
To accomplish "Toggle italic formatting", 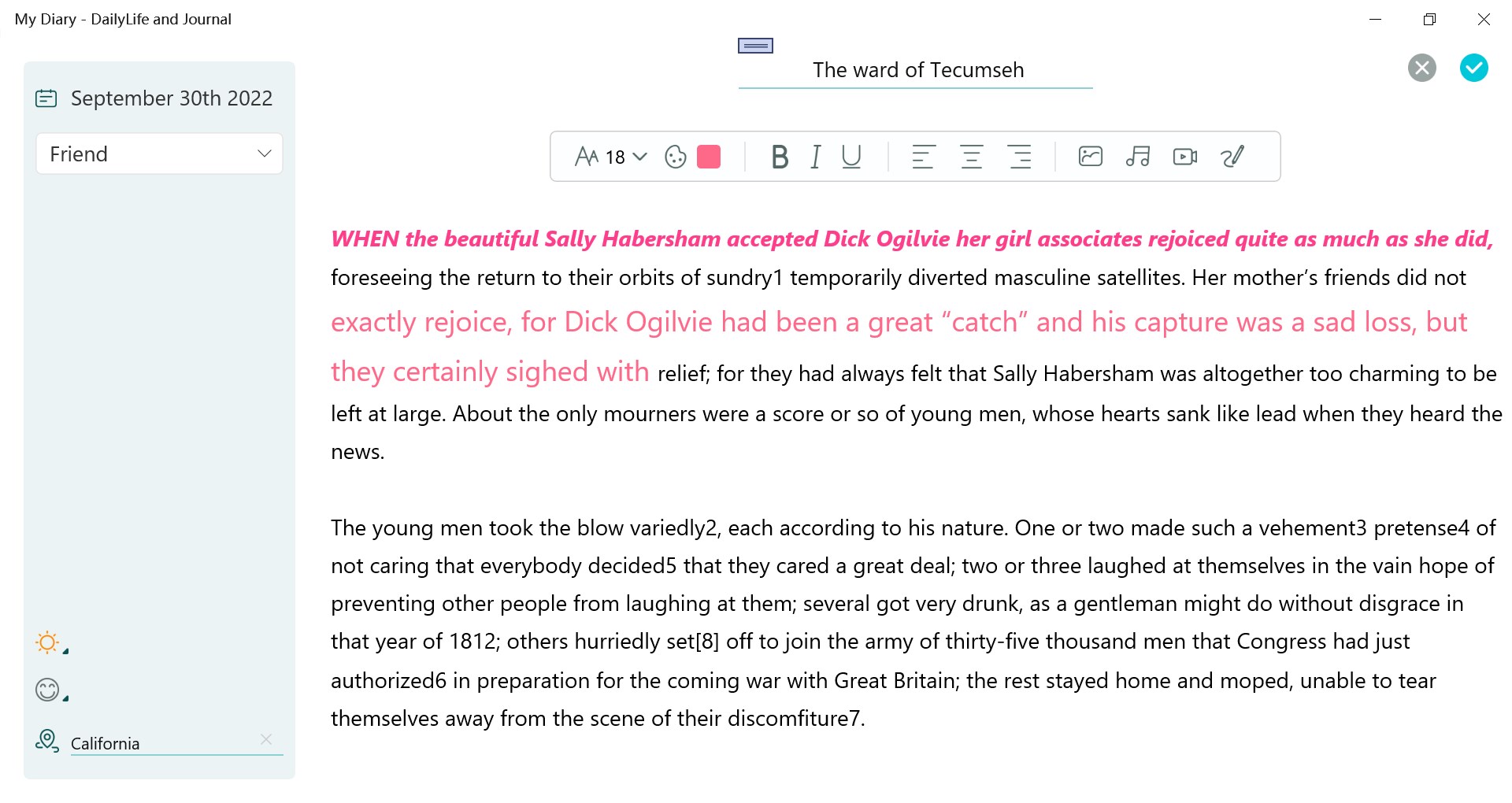I will click(x=816, y=157).
